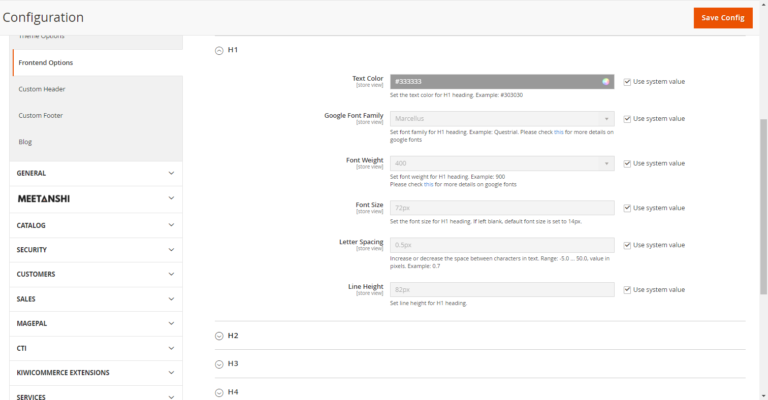The width and height of the screenshot is (768, 400).
Task: Toggle Use system value for Font Weight
Action: 627,163
